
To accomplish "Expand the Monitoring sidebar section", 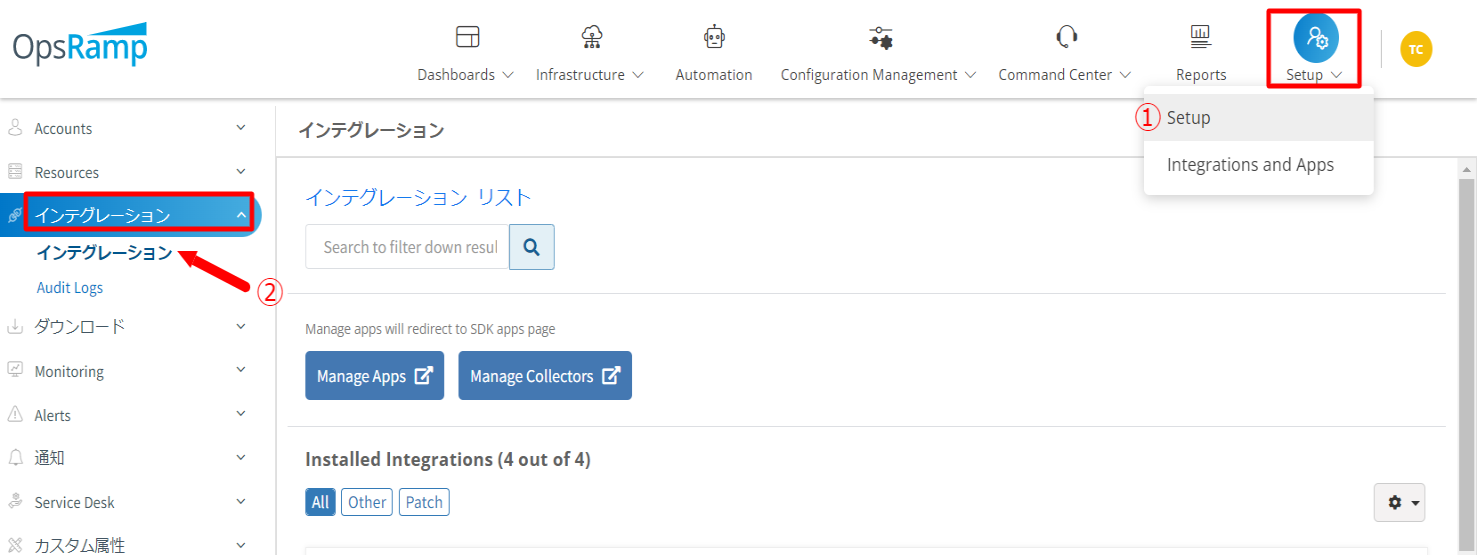I will (x=240, y=370).
